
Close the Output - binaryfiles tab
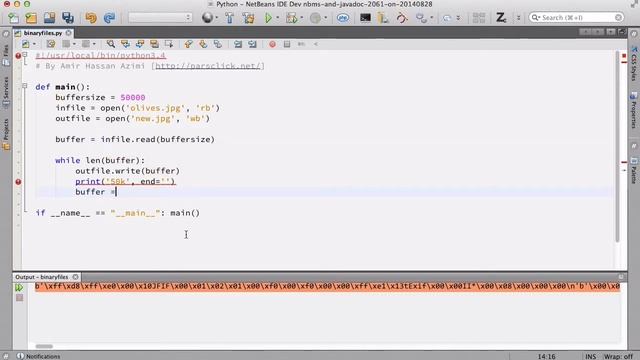[x=76, y=277]
